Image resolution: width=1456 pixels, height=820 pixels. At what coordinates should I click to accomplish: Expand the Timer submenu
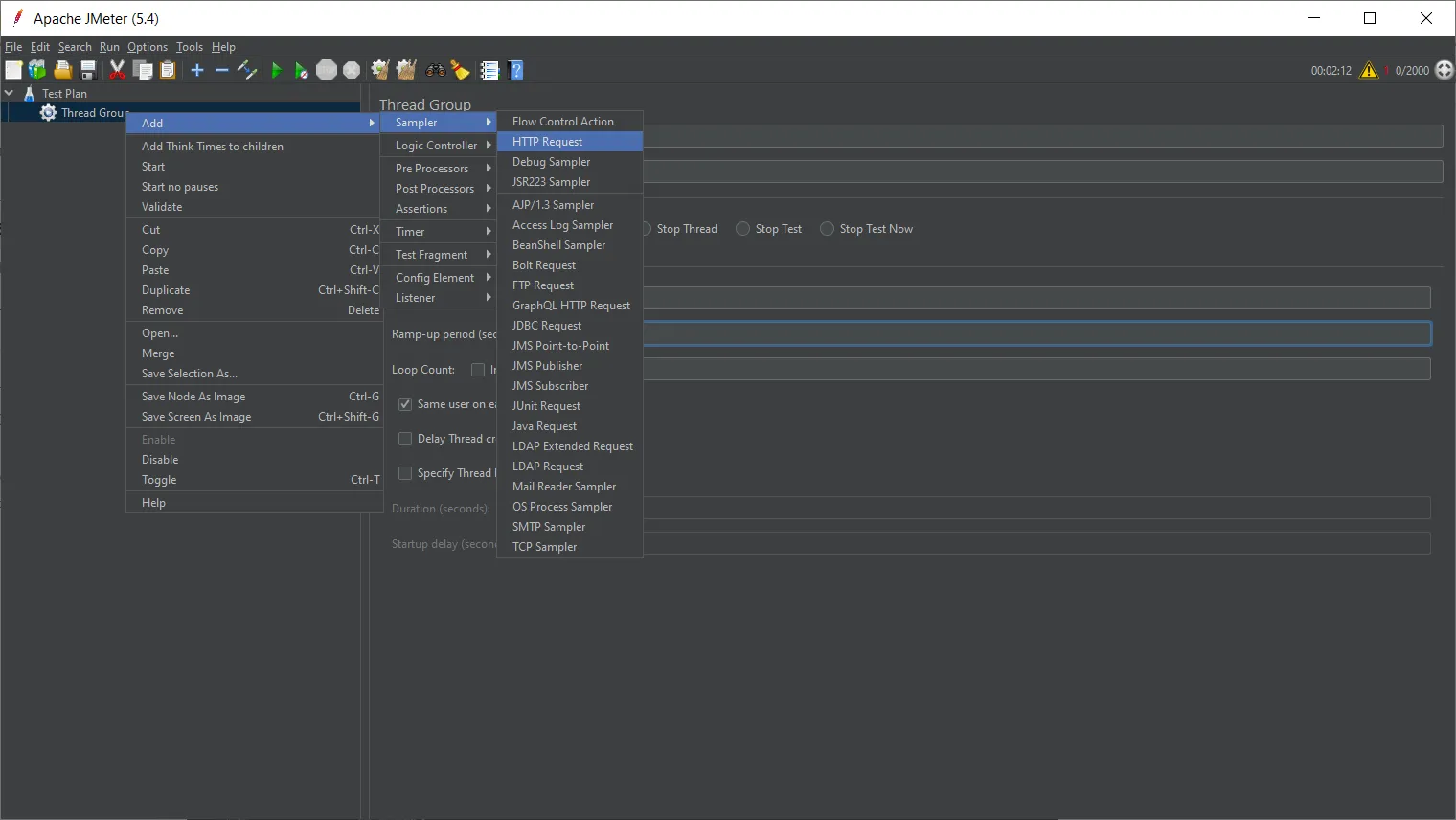point(438,232)
